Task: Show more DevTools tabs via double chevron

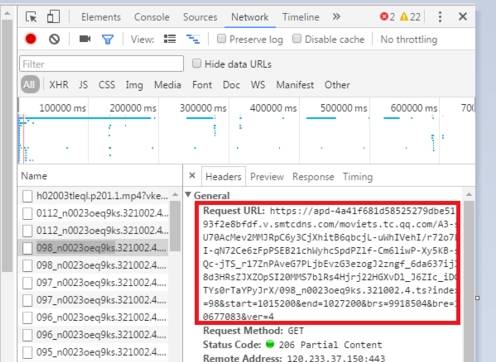Action: tap(336, 17)
